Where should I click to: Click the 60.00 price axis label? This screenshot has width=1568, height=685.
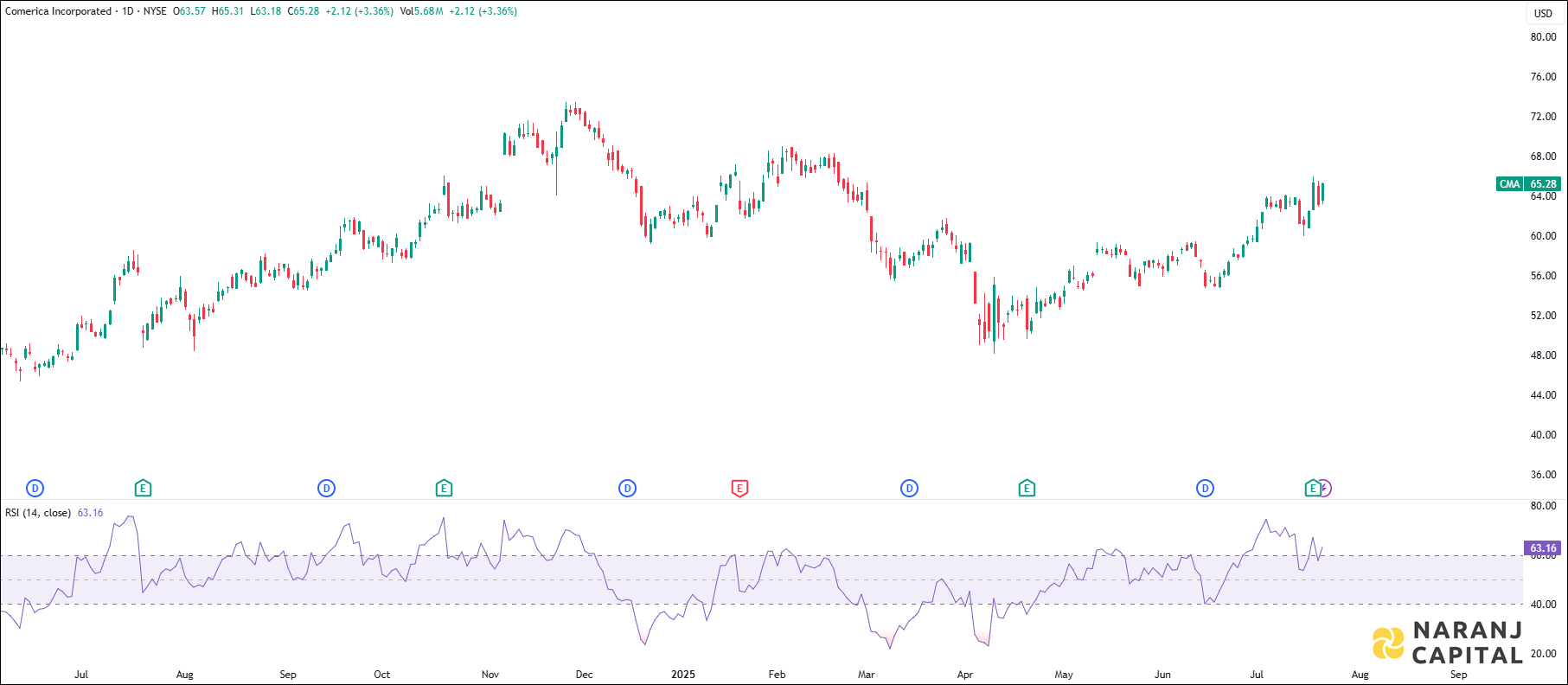coord(1543,236)
